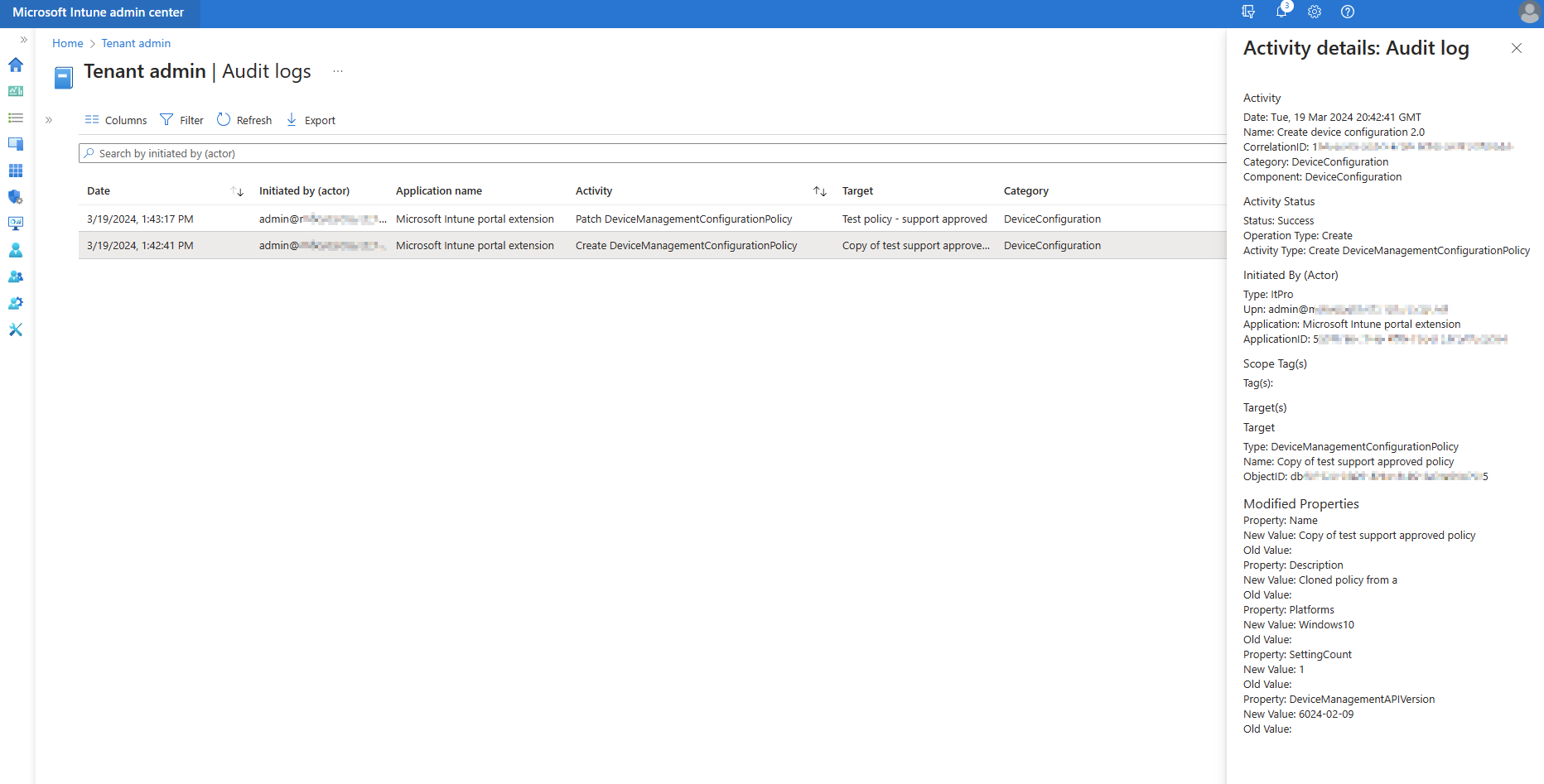Click the search by initiated by actor field

[653, 153]
